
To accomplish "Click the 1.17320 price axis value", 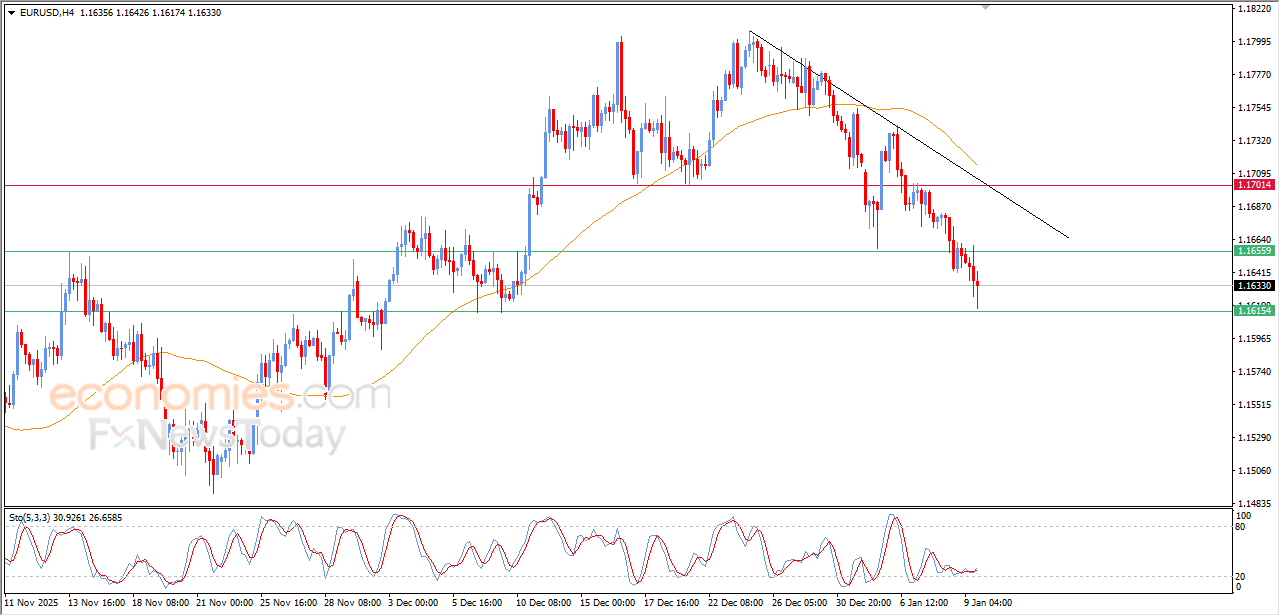I will pos(1254,140).
